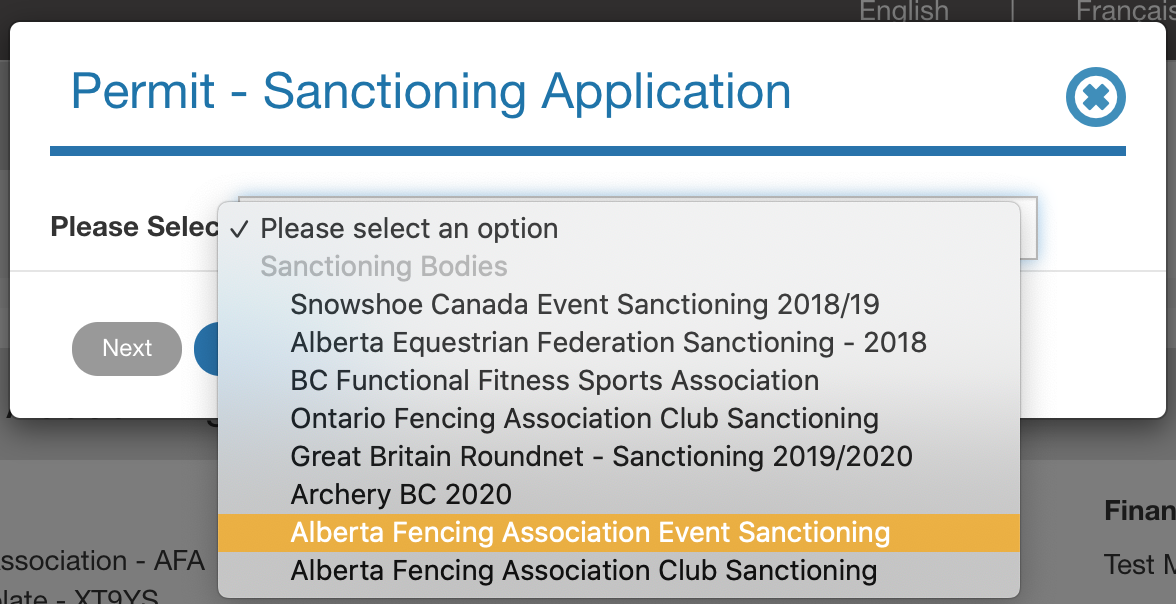Click the blue button beside Next
Image resolution: width=1176 pixels, height=604 pixels.
pyautogui.click(x=206, y=348)
